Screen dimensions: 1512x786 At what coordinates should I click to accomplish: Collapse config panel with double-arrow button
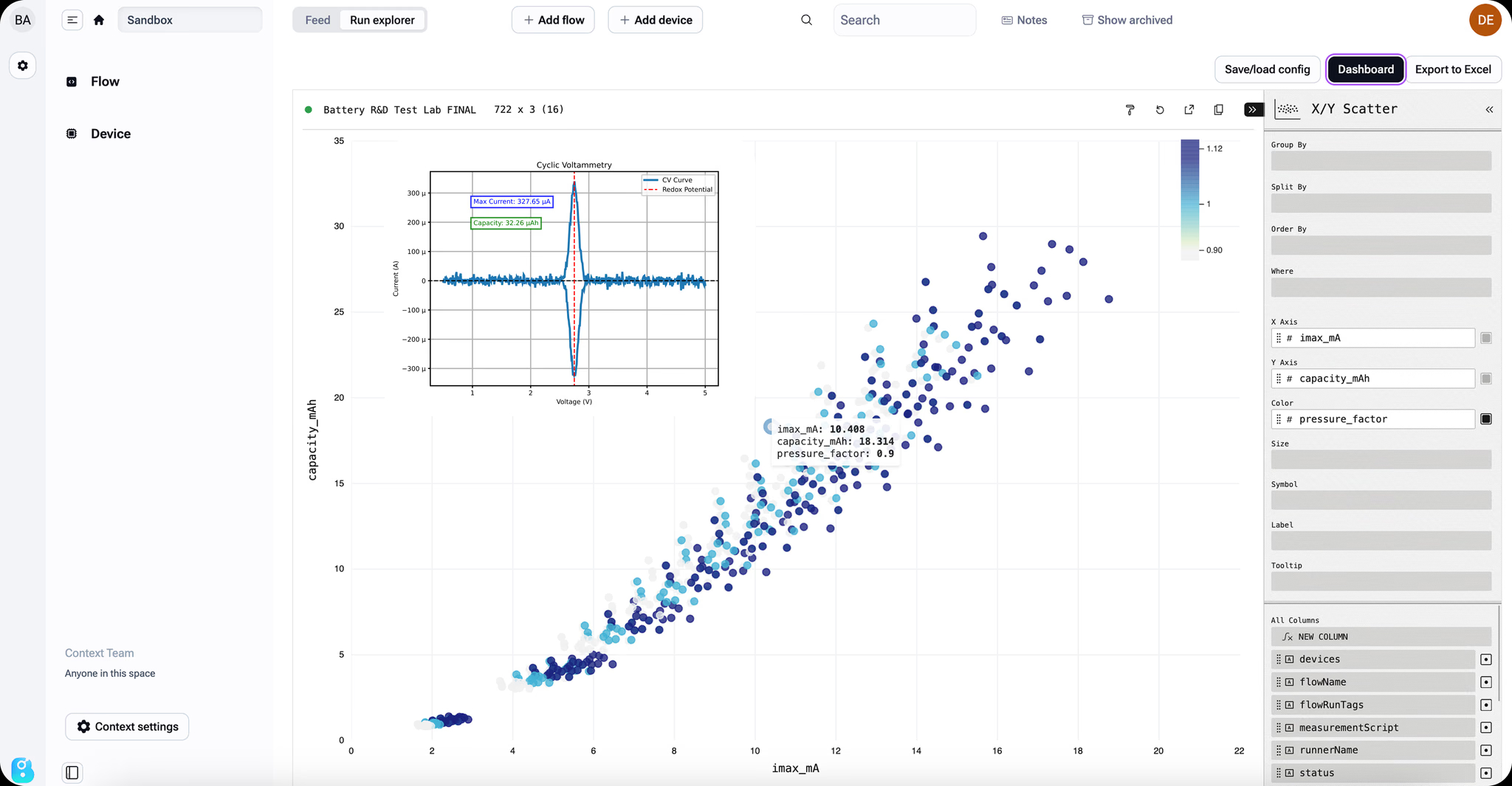point(1253,109)
